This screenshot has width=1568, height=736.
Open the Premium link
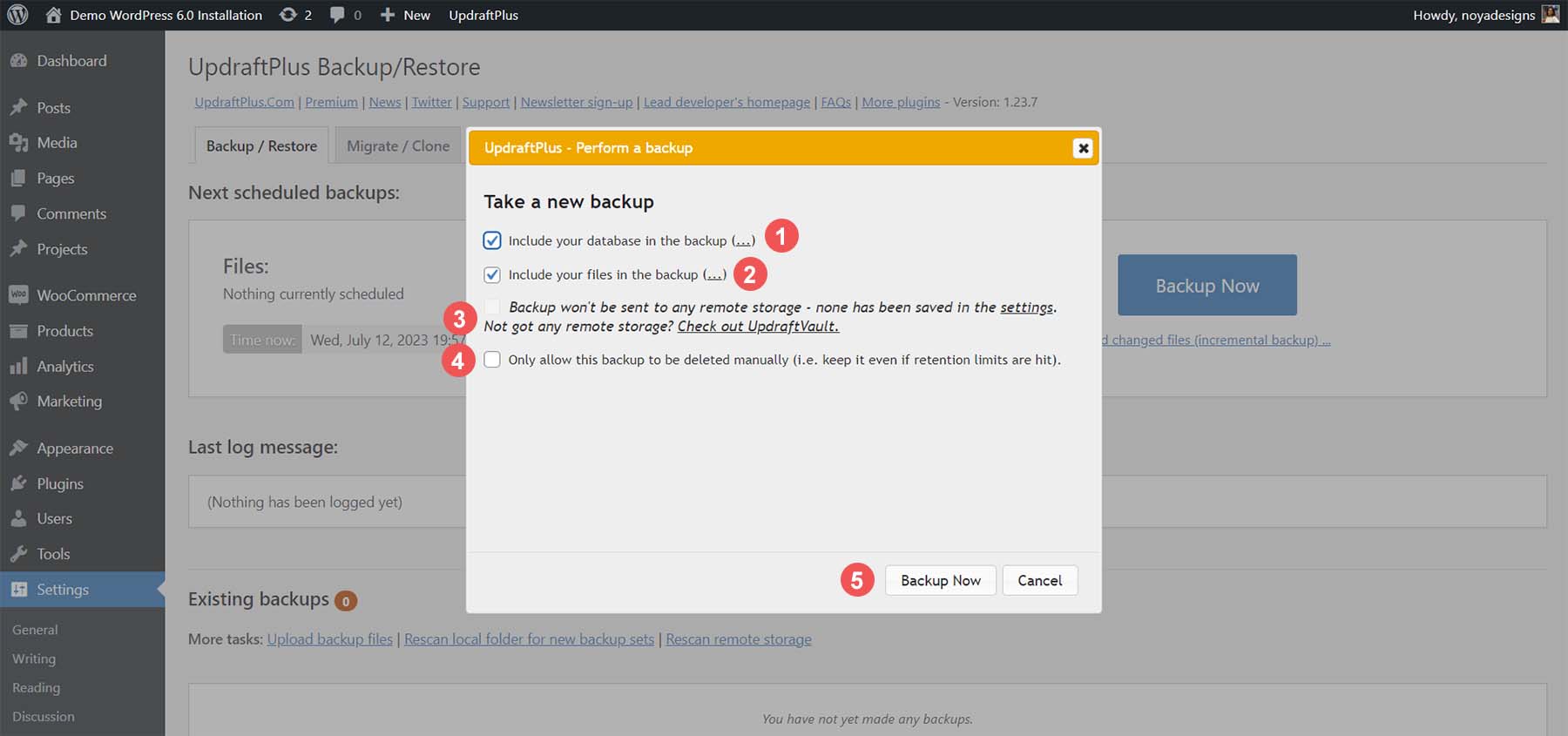(331, 102)
